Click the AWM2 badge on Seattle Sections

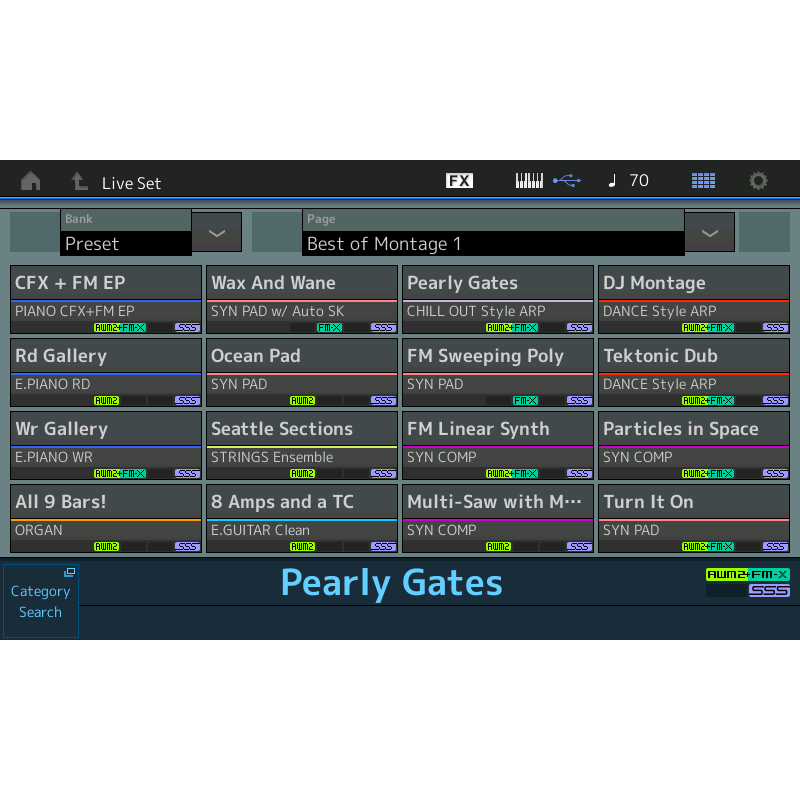(x=302, y=473)
